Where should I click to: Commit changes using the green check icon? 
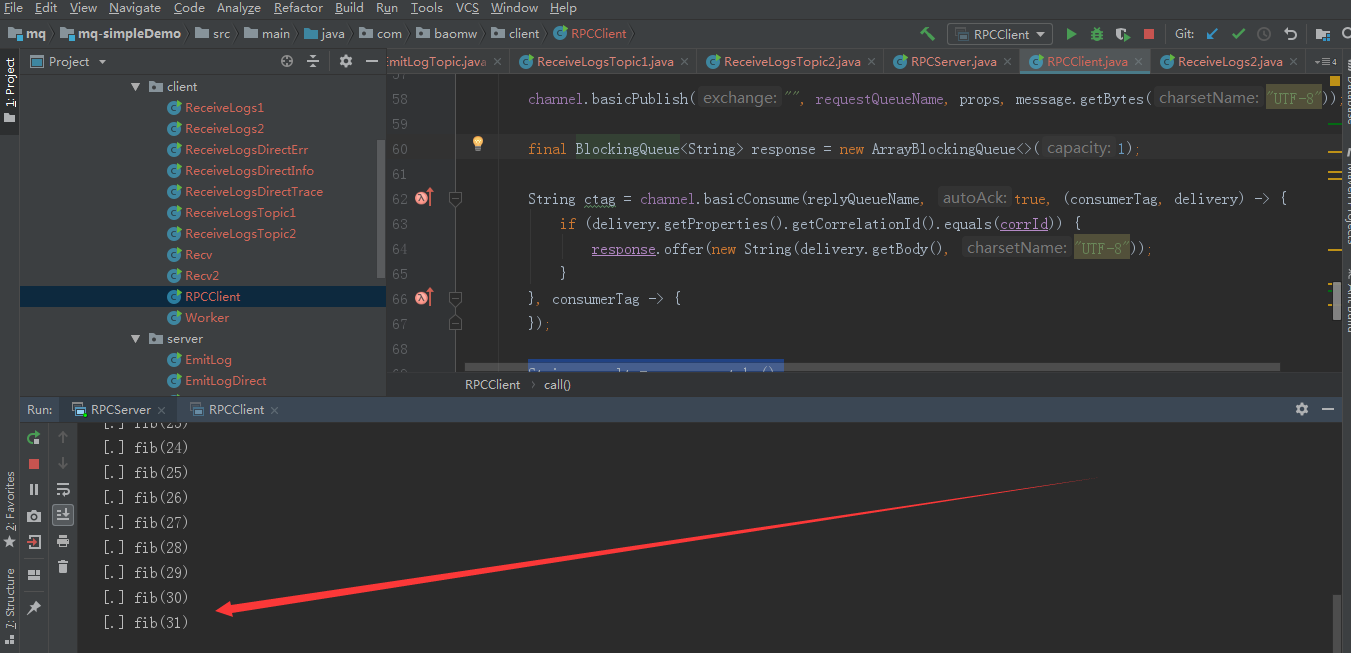(1238, 34)
